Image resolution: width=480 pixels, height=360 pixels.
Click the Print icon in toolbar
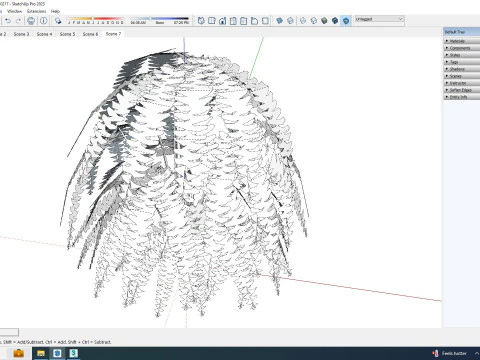pyautogui.click(x=31, y=21)
